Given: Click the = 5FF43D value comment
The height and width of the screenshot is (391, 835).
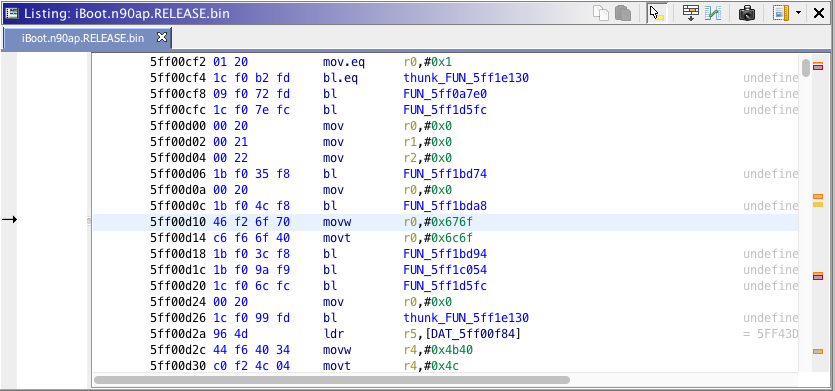Looking at the screenshot, I should [x=771, y=334].
